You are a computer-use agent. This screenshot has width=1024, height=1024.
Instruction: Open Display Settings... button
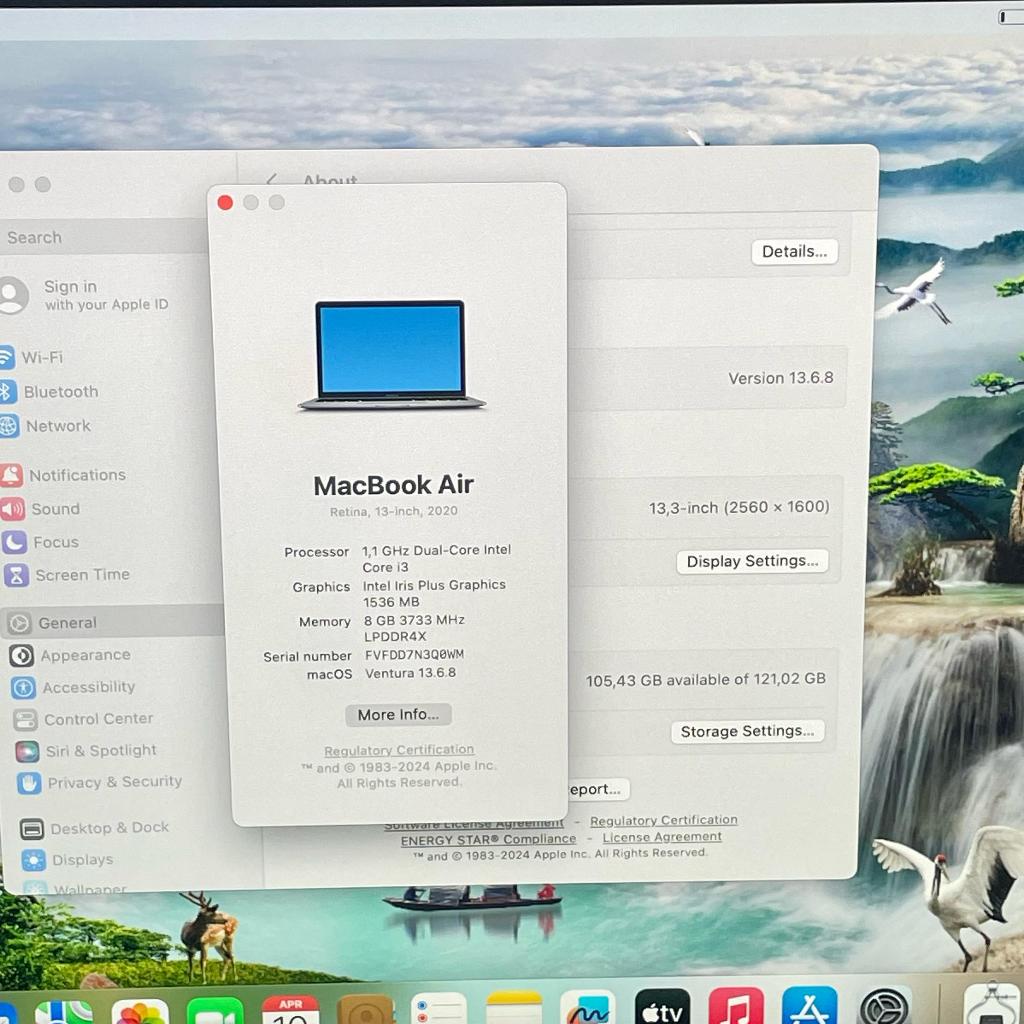pyautogui.click(x=752, y=561)
